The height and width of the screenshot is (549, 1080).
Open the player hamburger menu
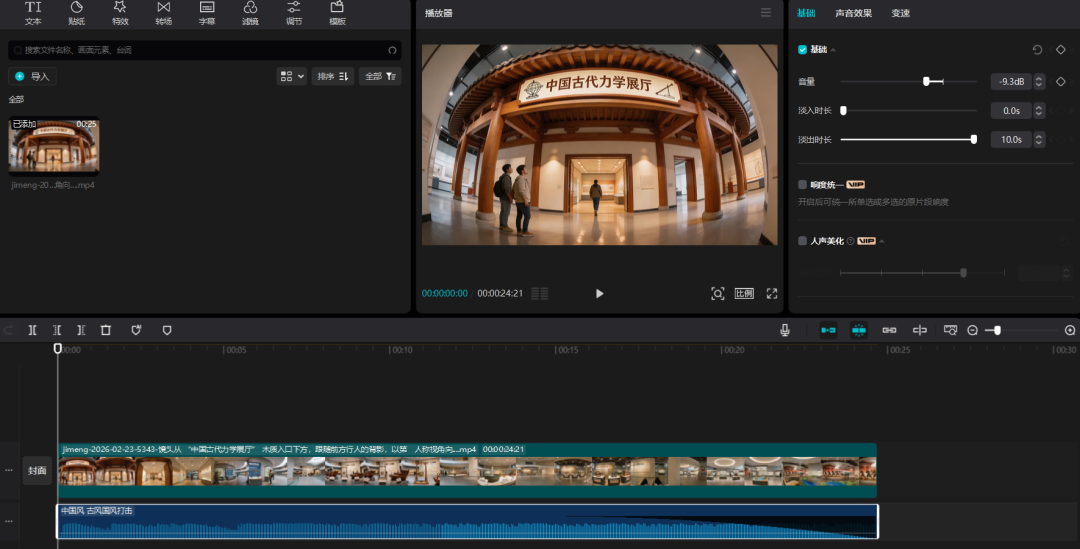click(x=766, y=13)
